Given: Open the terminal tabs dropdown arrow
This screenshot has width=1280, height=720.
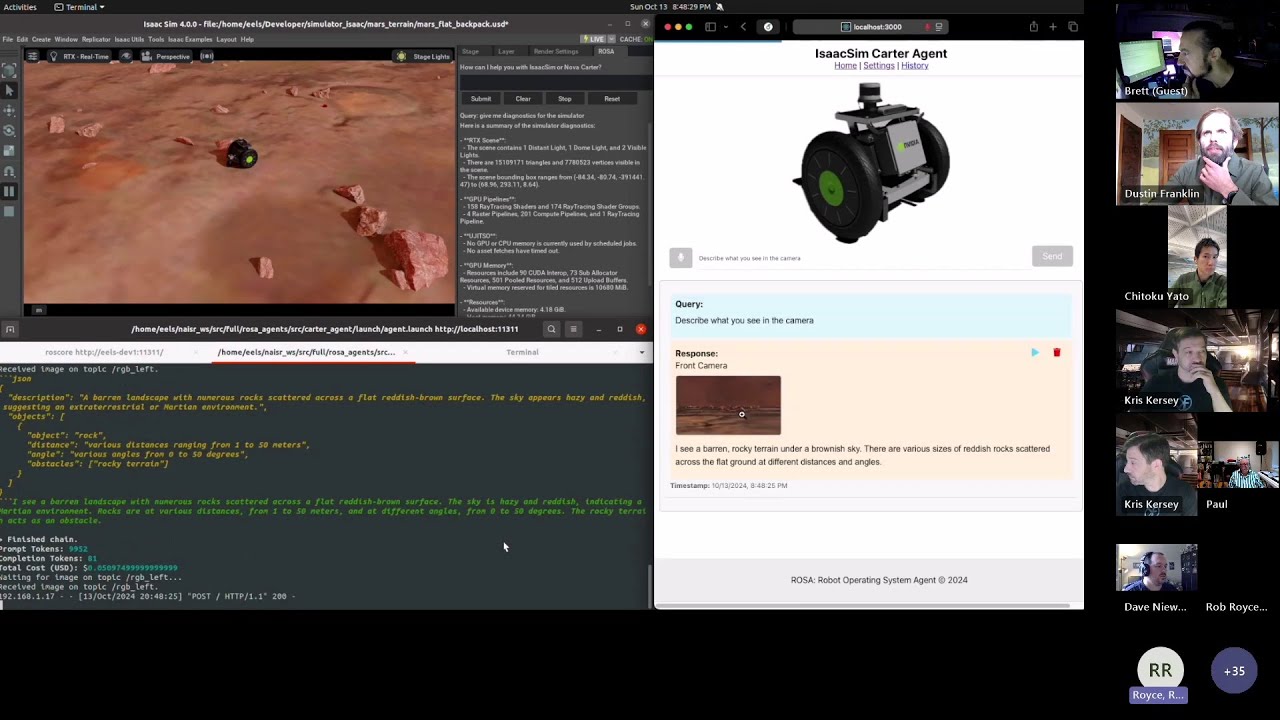Looking at the screenshot, I should click(642, 352).
